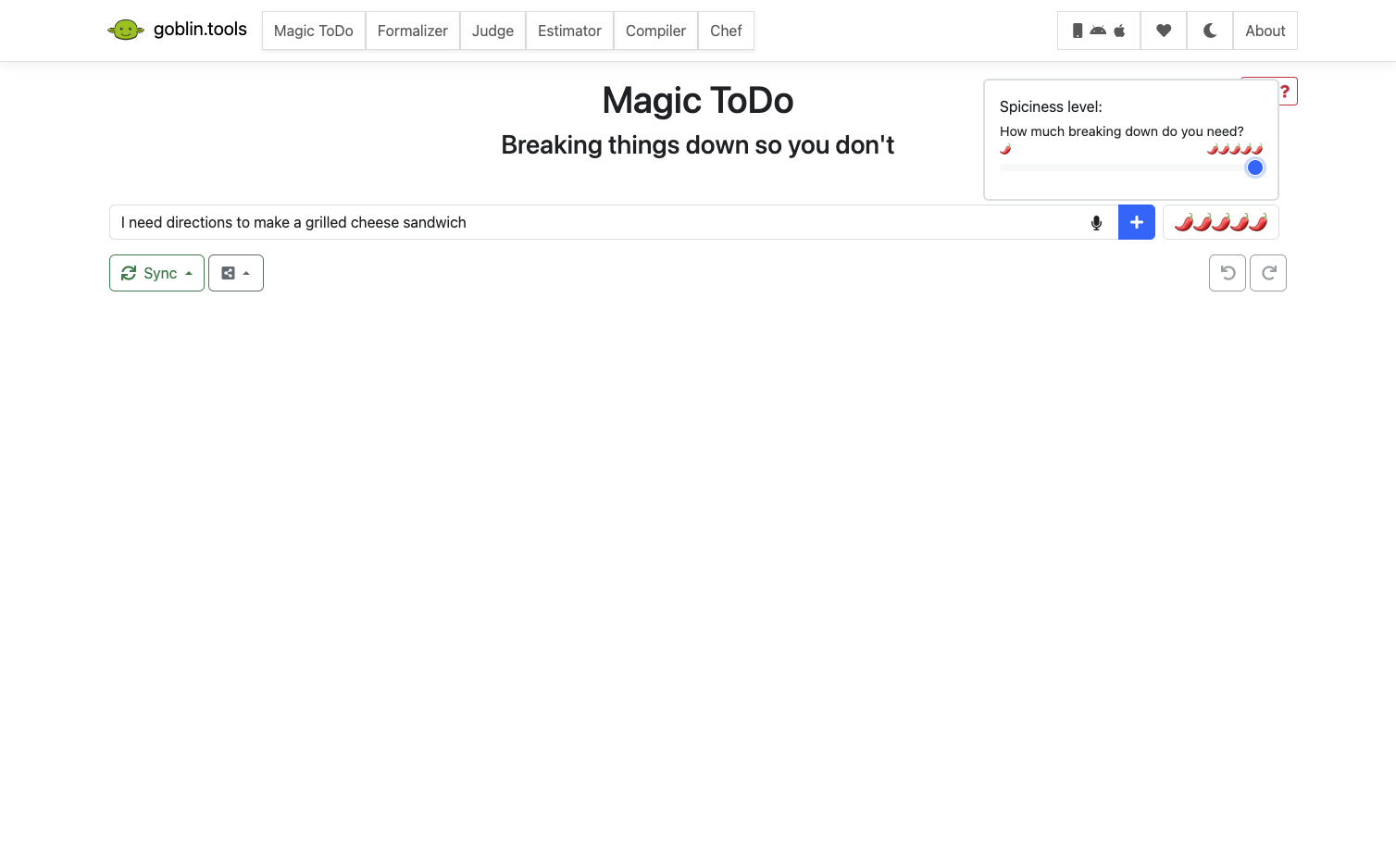Viewport: 1396px width, 868px height.
Task: Open the About page
Action: coord(1265,31)
